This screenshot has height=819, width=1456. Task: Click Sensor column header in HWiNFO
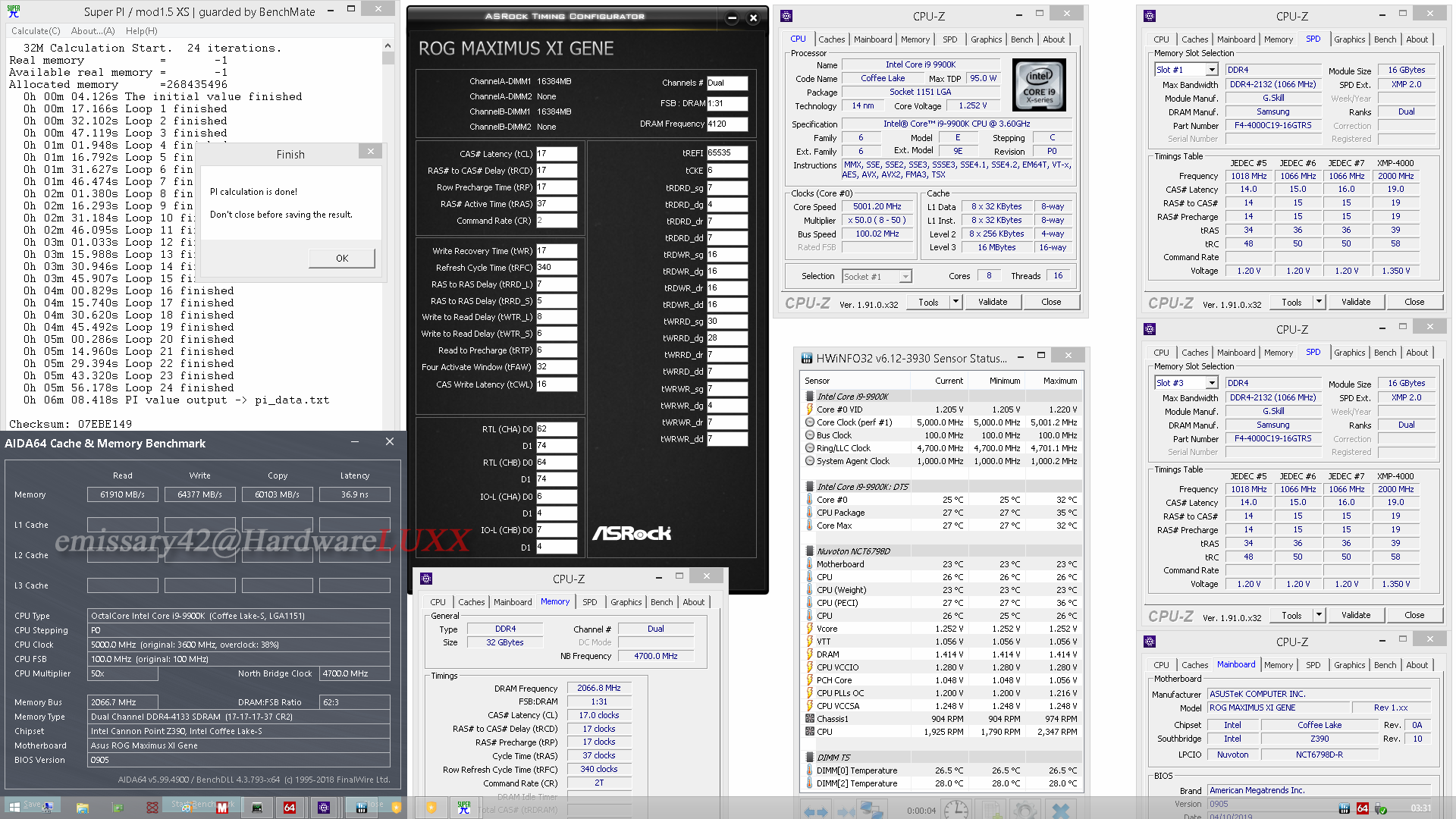point(855,381)
